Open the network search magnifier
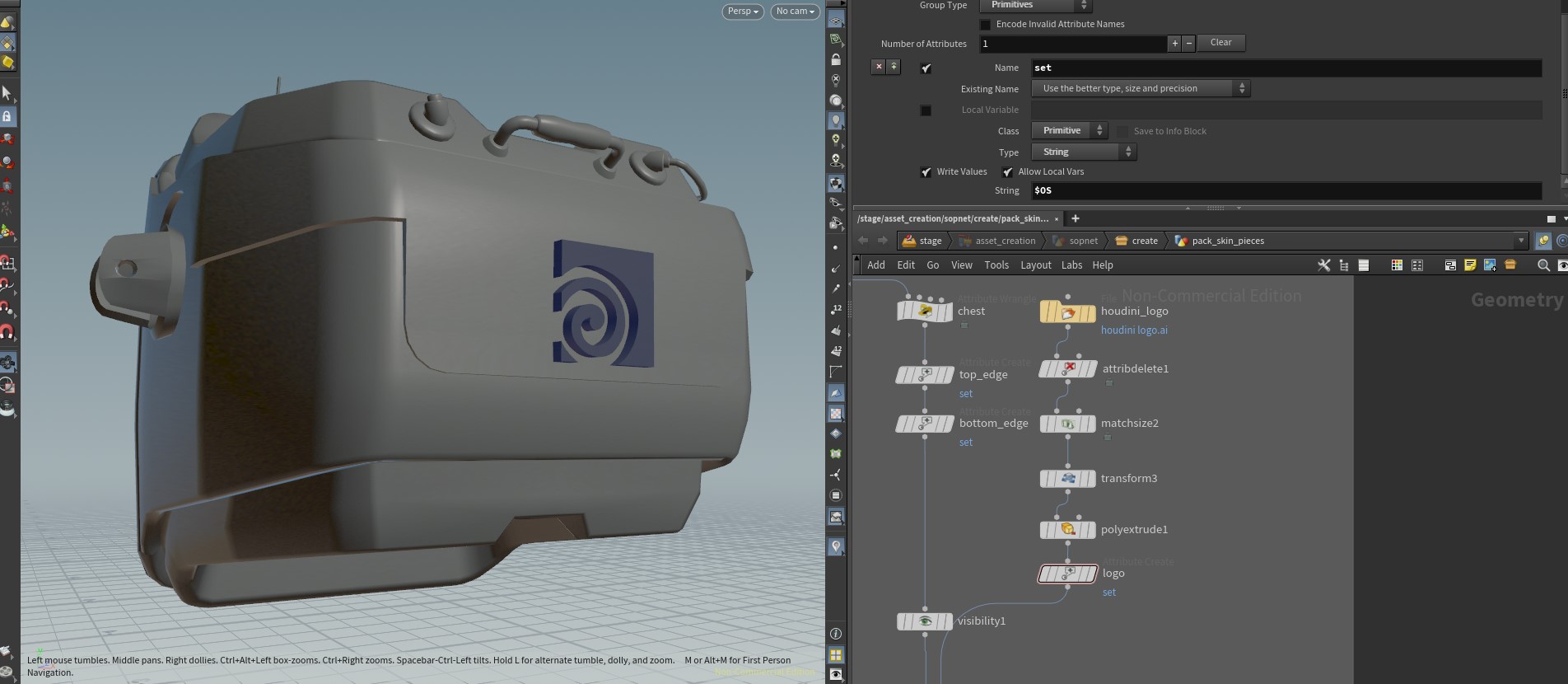The height and width of the screenshot is (684, 1568). pyautogui.click(x=1543, y=265)
